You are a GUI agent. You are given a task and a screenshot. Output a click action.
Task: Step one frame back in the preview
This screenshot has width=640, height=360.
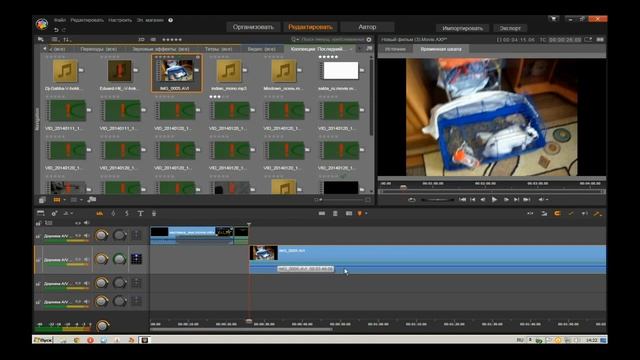click(x=483, y=200)
